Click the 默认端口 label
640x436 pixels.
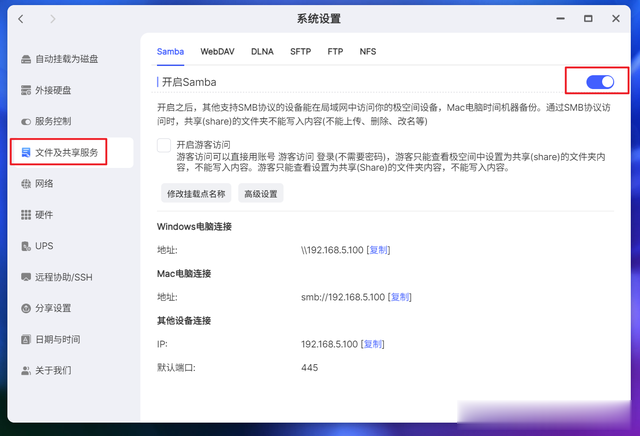176,368
